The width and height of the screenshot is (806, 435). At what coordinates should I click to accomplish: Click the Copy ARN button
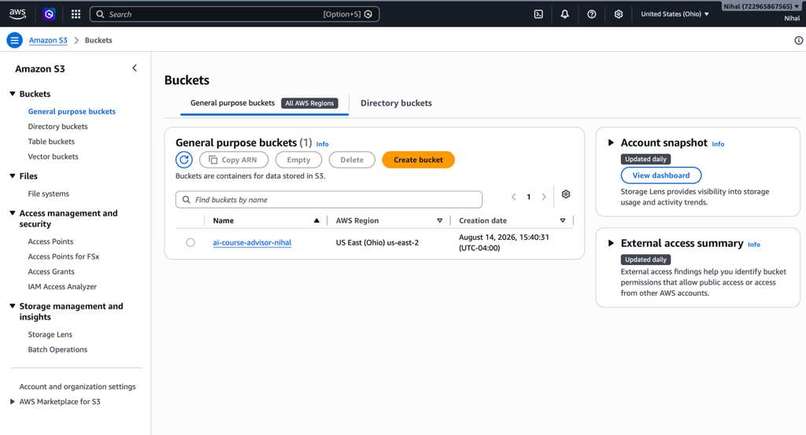234,160
